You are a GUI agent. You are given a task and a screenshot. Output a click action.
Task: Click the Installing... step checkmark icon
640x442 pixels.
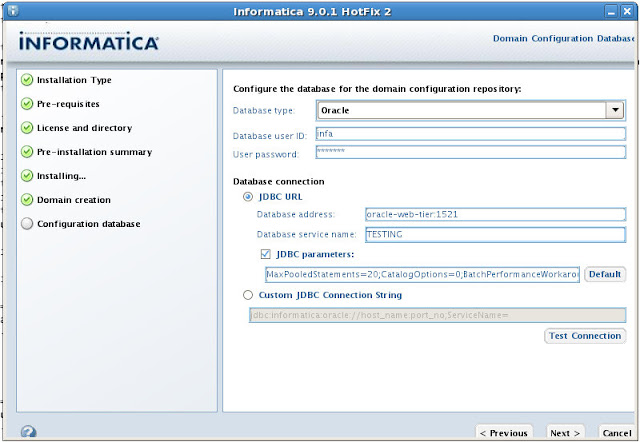[x=27, y=176]
